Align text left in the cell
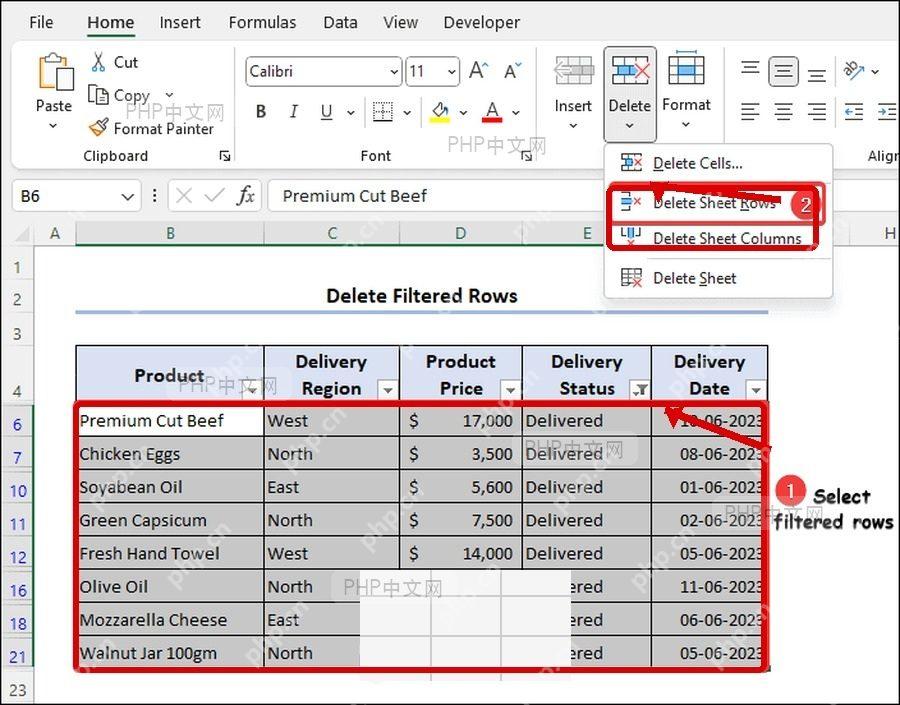 [x=750, y=111]
